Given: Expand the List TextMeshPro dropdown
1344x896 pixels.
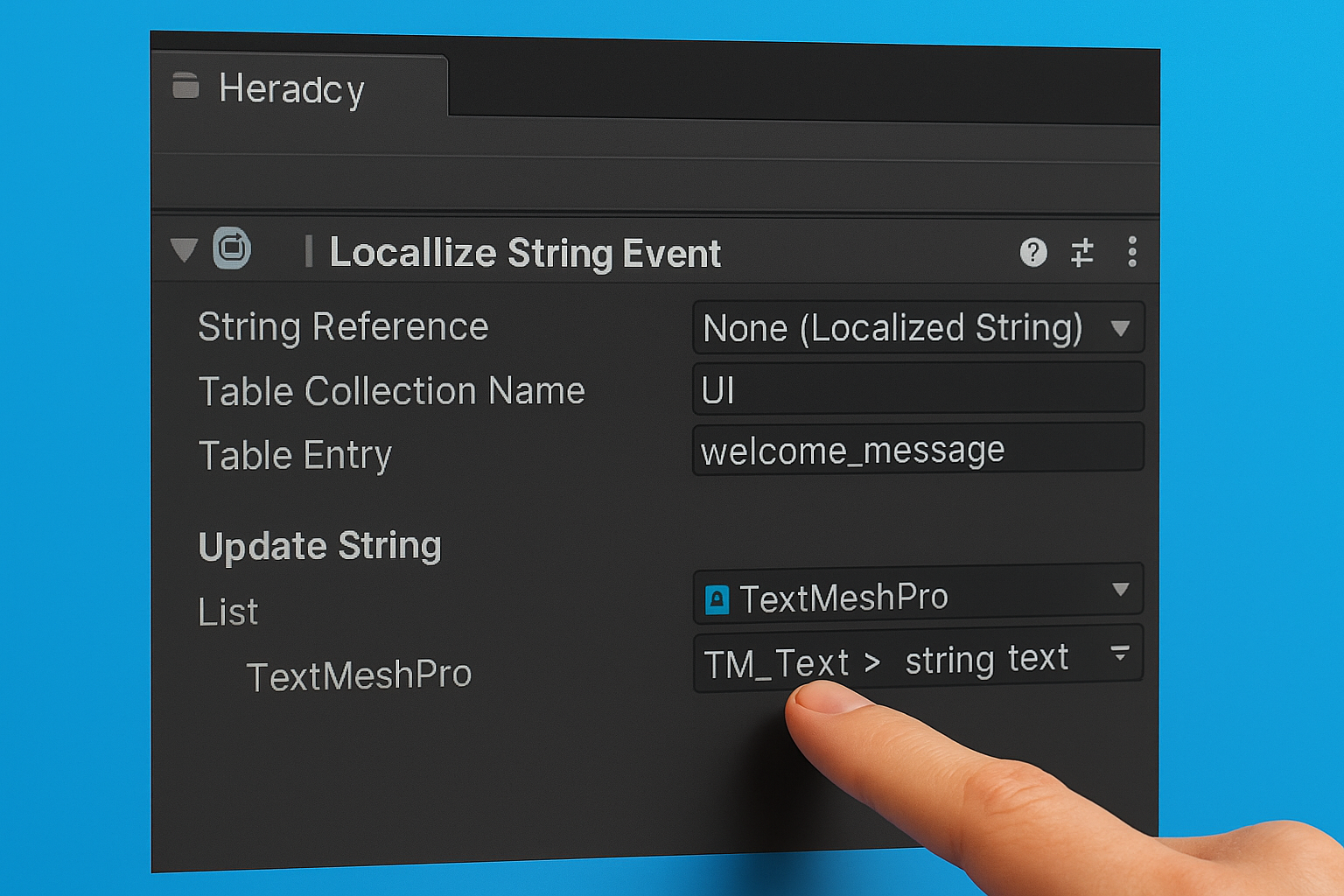Looking at the screenshot, I should 1121,591.
